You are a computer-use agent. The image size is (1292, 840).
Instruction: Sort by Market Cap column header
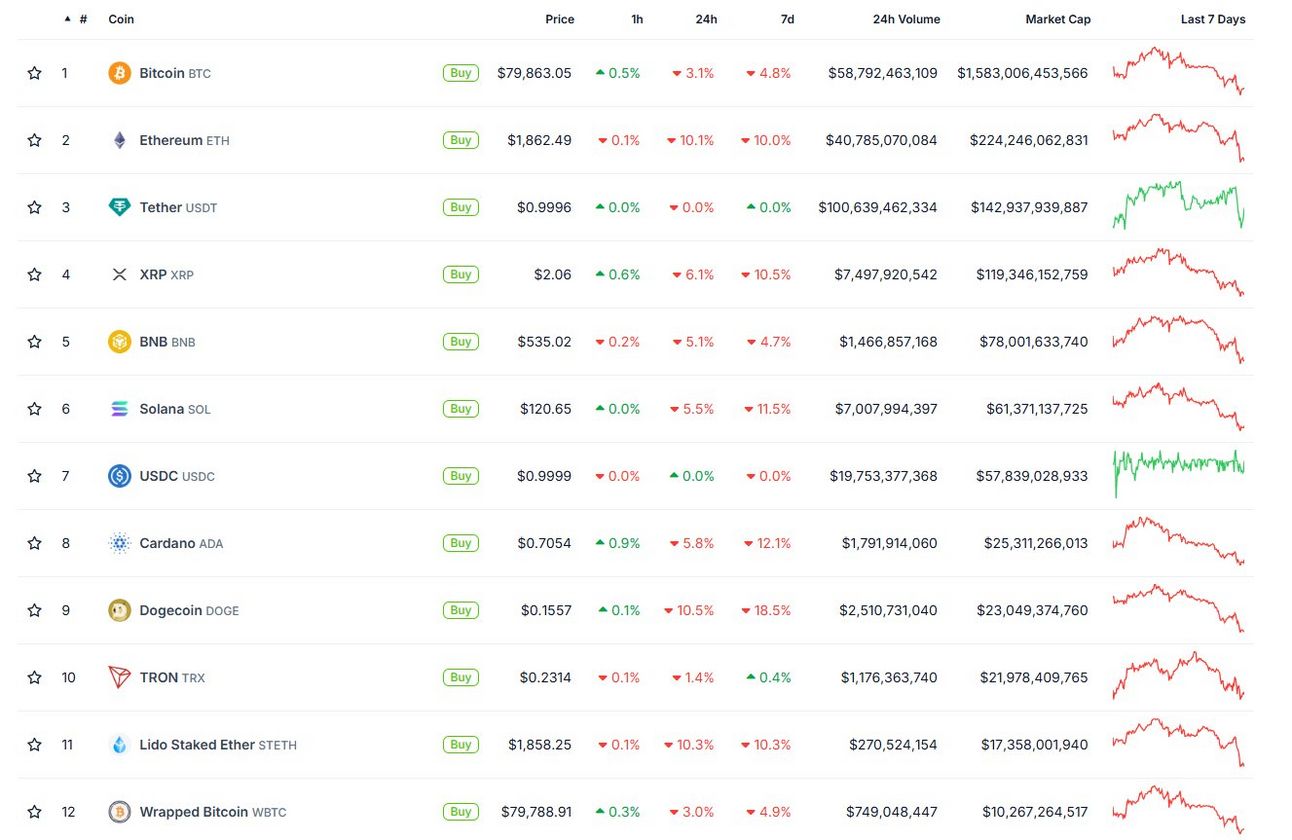click(x=1058, y=19)
